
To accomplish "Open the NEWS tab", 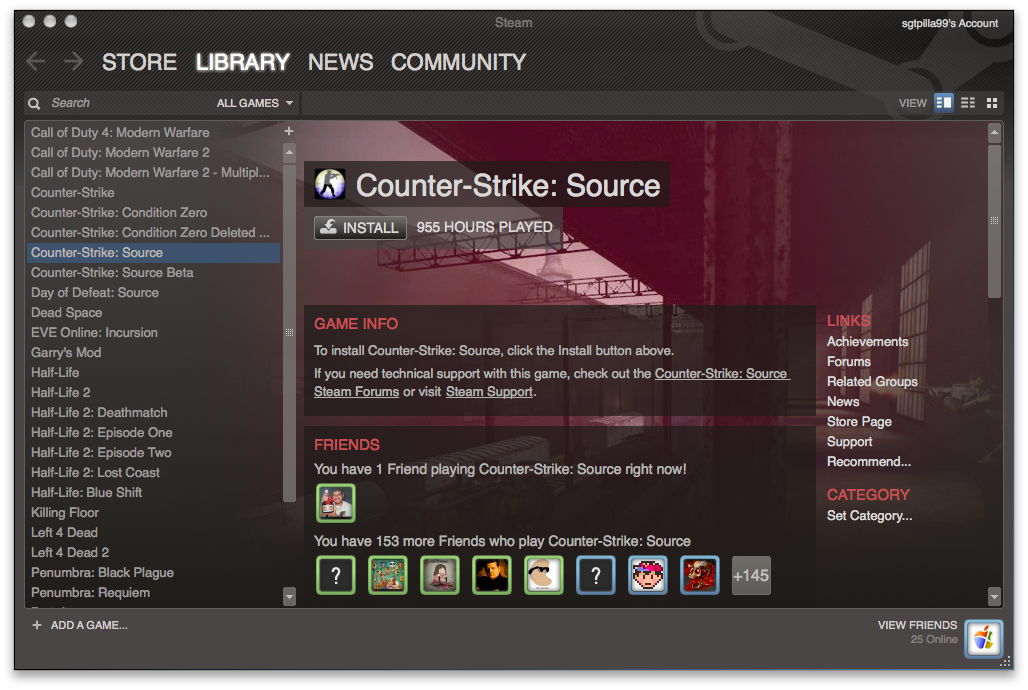I will pos(340,62).
